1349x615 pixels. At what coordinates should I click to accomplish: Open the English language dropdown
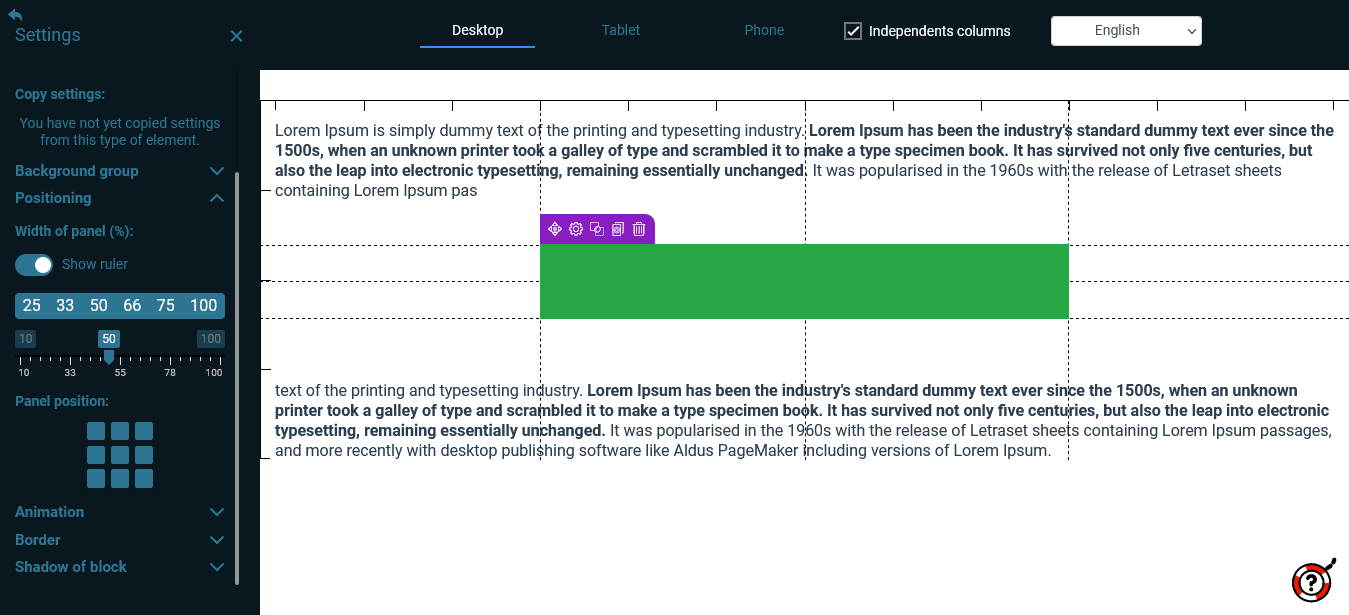pyautogui.click(x=1126, y=31)
